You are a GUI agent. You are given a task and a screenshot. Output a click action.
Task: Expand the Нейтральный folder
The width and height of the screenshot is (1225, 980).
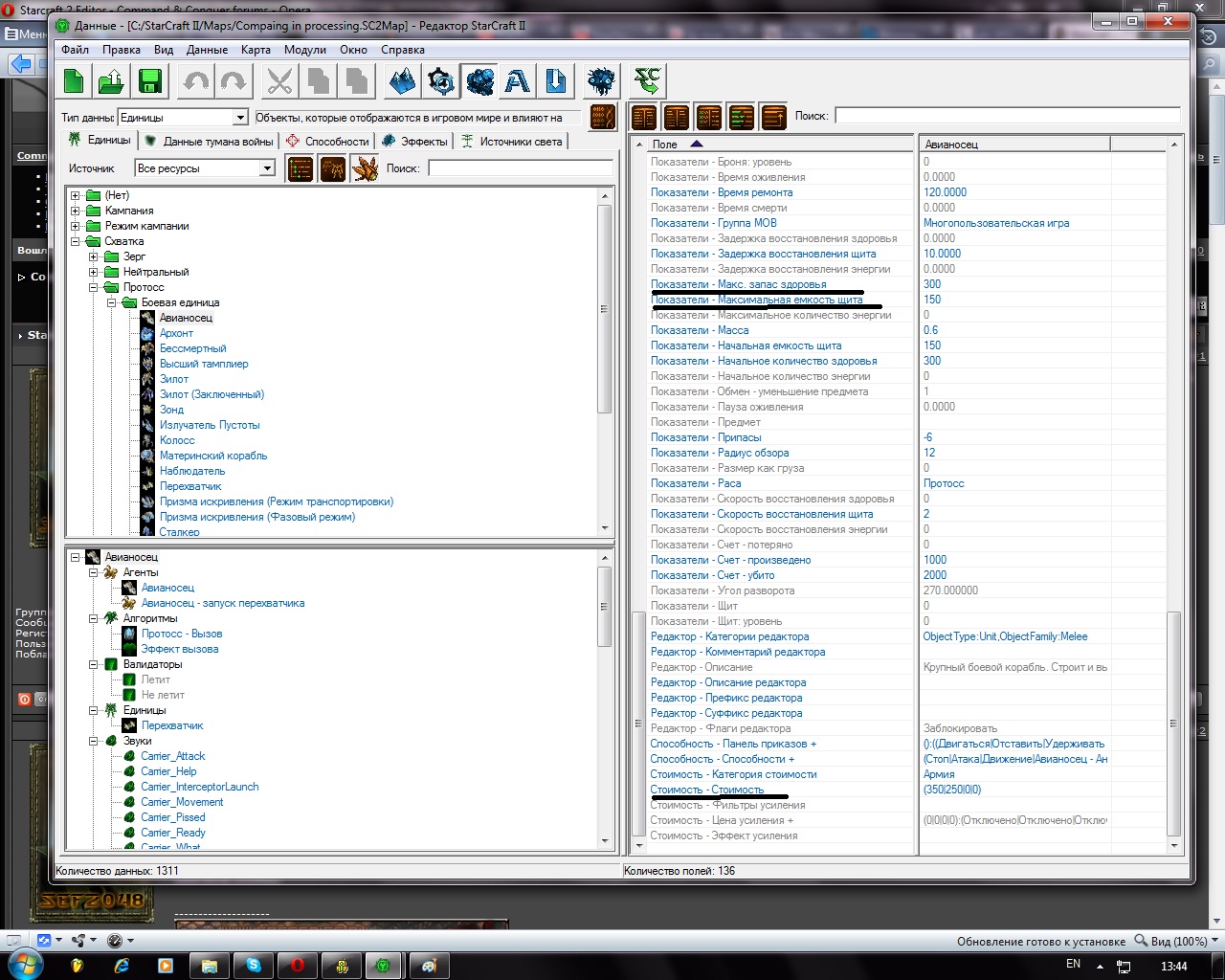(x=93, y=272)
